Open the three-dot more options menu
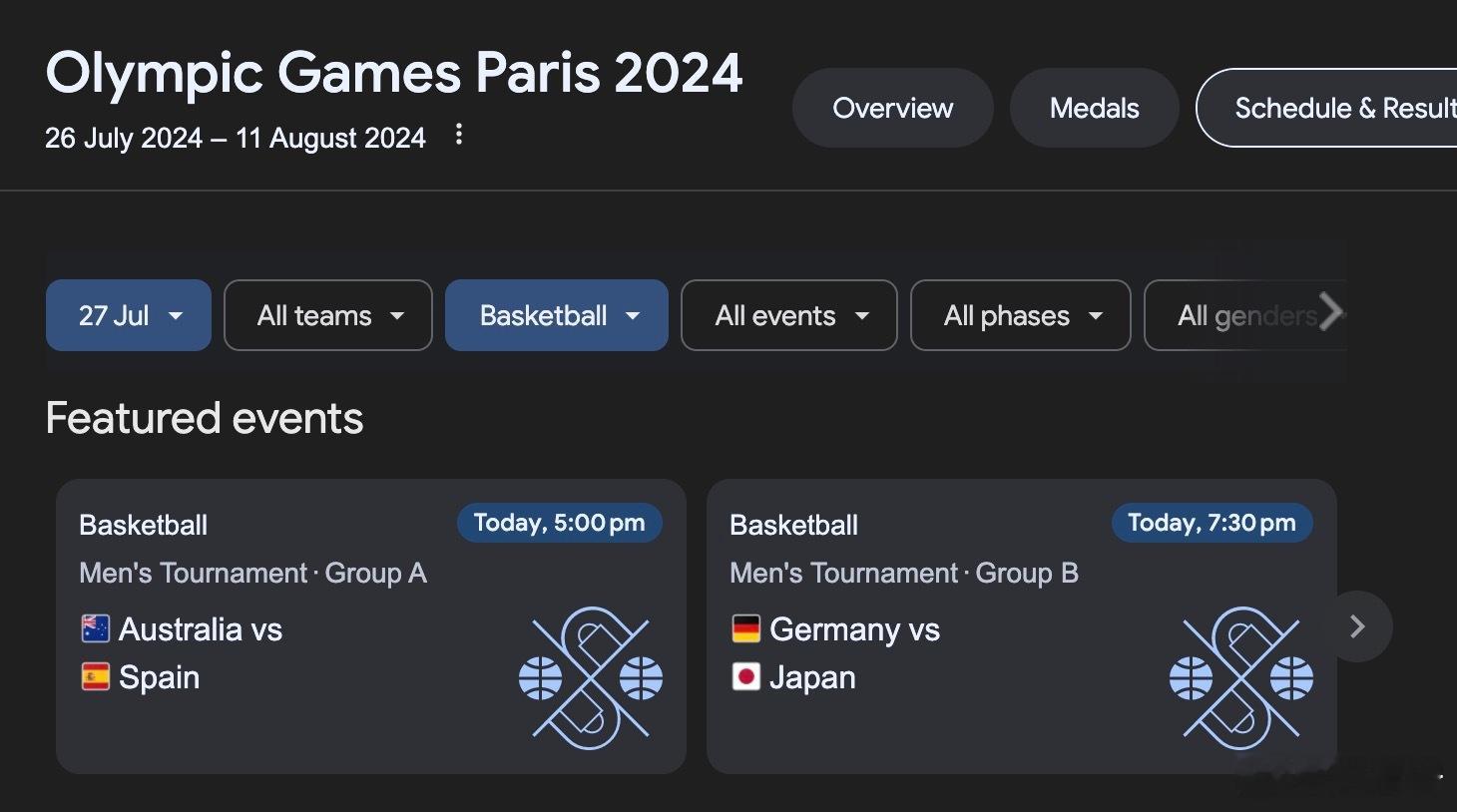The width and height of the screenshot is (1457, 812). tap(459, 135)
